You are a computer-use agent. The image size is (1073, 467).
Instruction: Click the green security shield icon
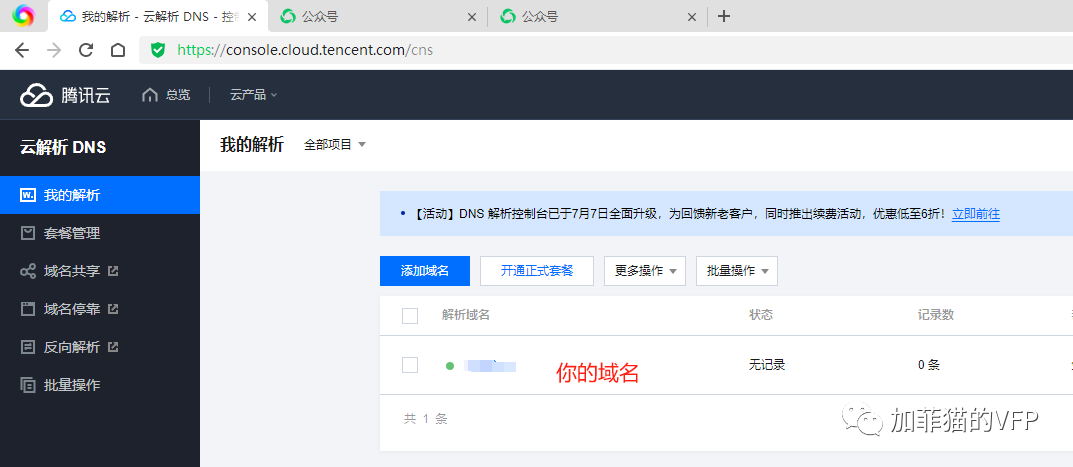pos(158,50)
